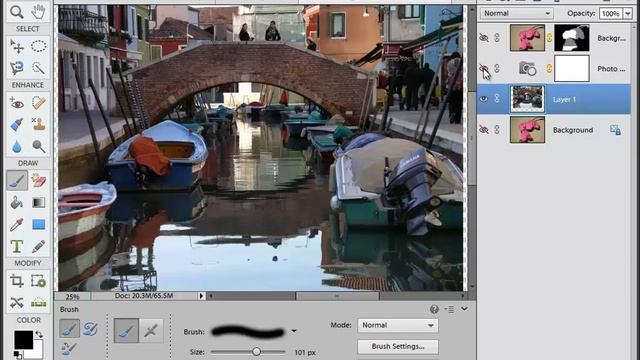
Task: Hide Layer 1 using its eye icon
Action: pos(484,99)
